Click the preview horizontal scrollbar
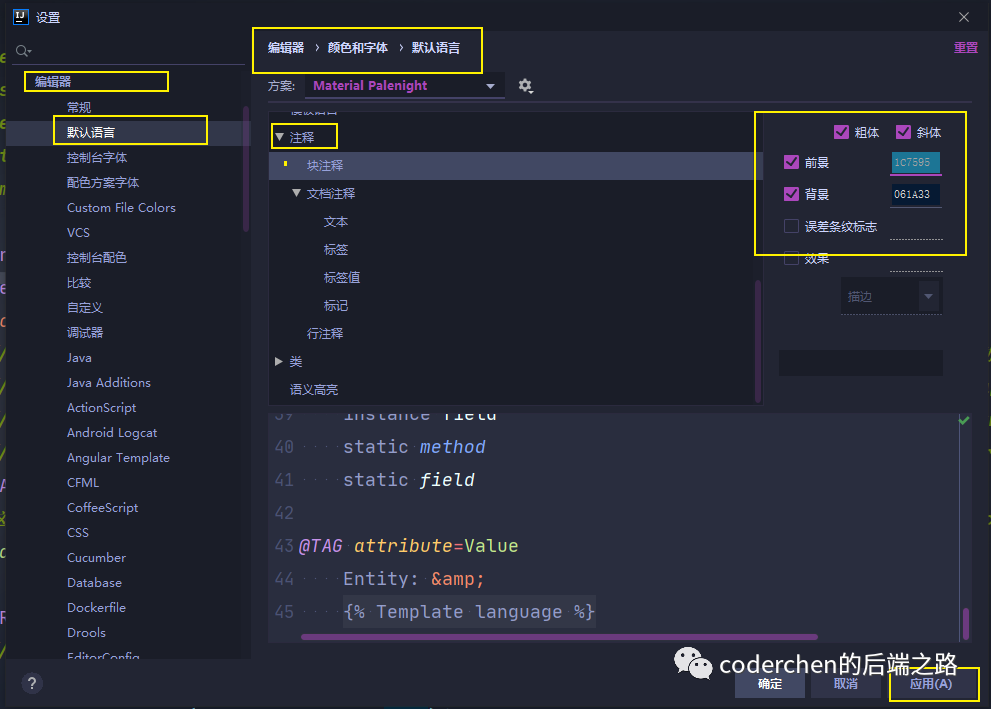 [x=559, y=637]
